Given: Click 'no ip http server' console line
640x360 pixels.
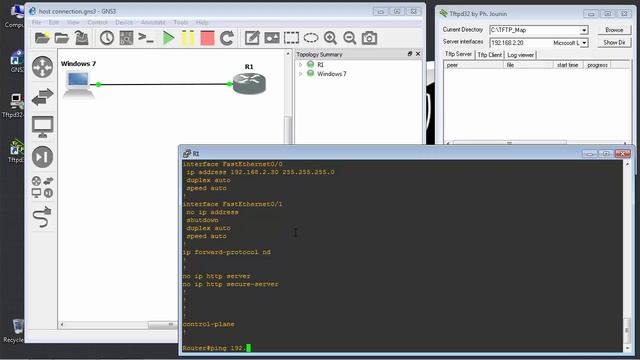Looking at the screenshot, I should [216, 276].
